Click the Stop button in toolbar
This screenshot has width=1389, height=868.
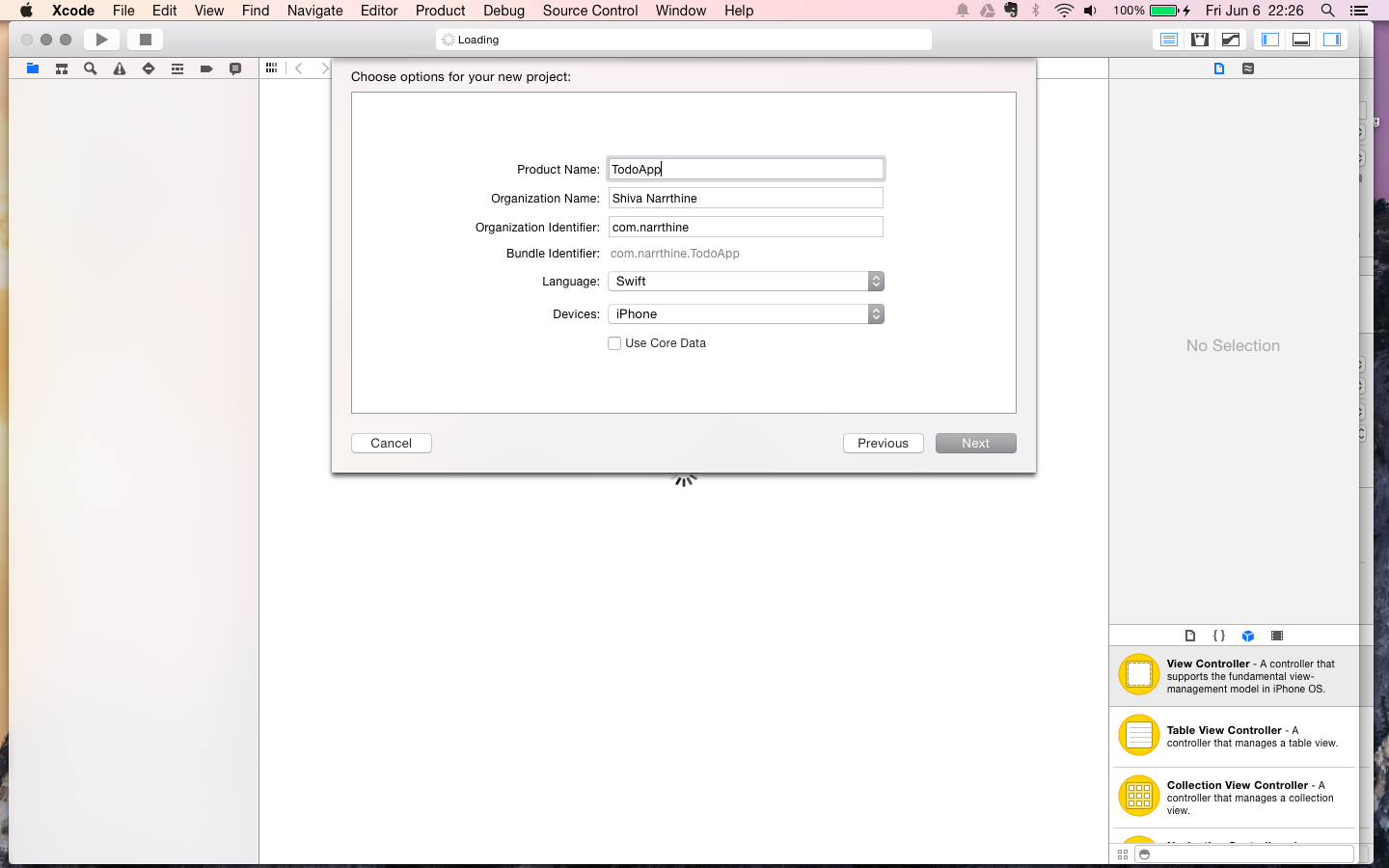click(x=146, y=40)
